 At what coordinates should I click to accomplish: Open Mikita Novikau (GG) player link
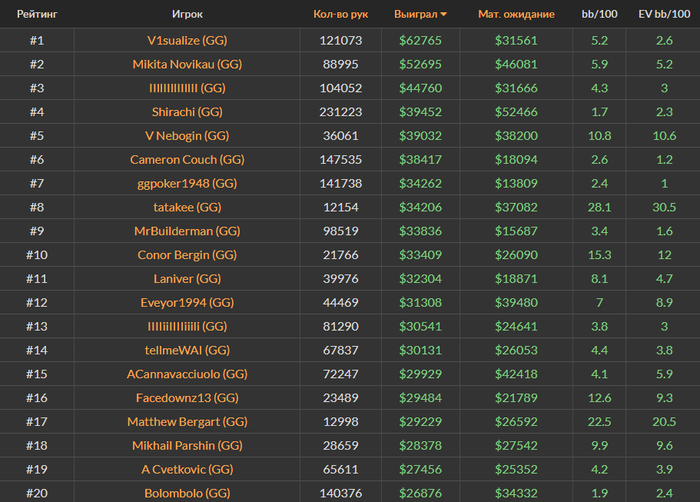pyautogui.click(x=187, y=64)
